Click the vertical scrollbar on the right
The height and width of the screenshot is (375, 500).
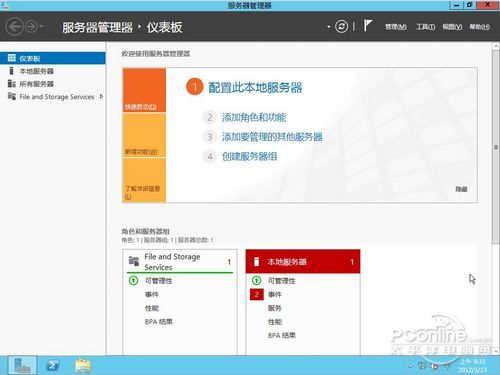click(x=496, y=147)
